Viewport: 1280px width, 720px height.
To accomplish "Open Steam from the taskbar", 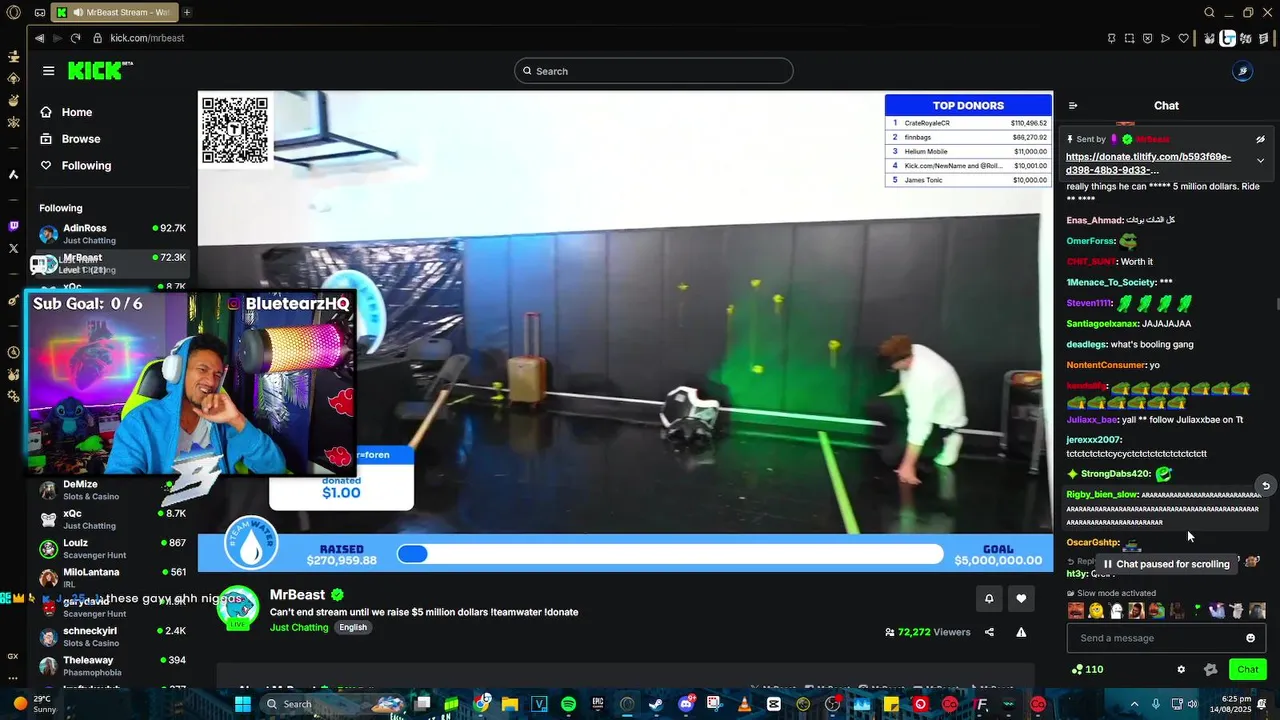I will [656, 704].
